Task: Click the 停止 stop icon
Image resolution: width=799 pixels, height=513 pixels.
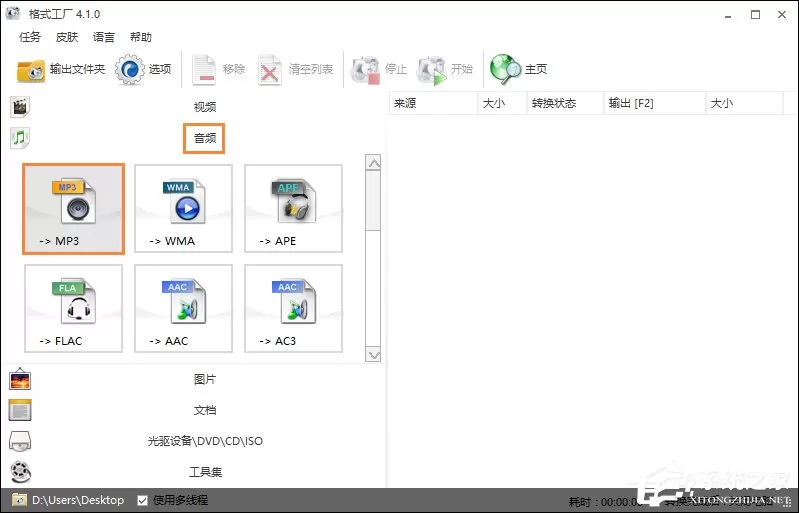Action: [365, 70]
